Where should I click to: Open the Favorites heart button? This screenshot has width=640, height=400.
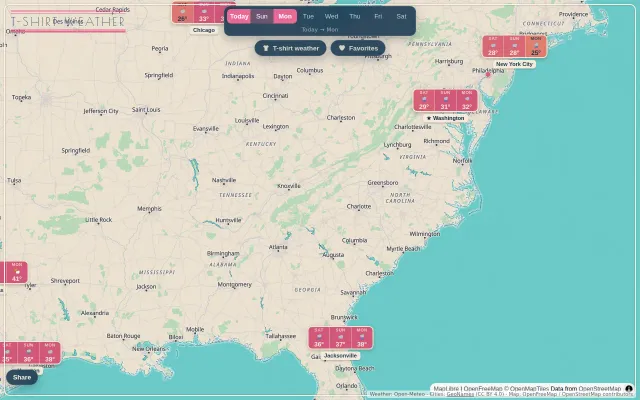click(358, 48)
